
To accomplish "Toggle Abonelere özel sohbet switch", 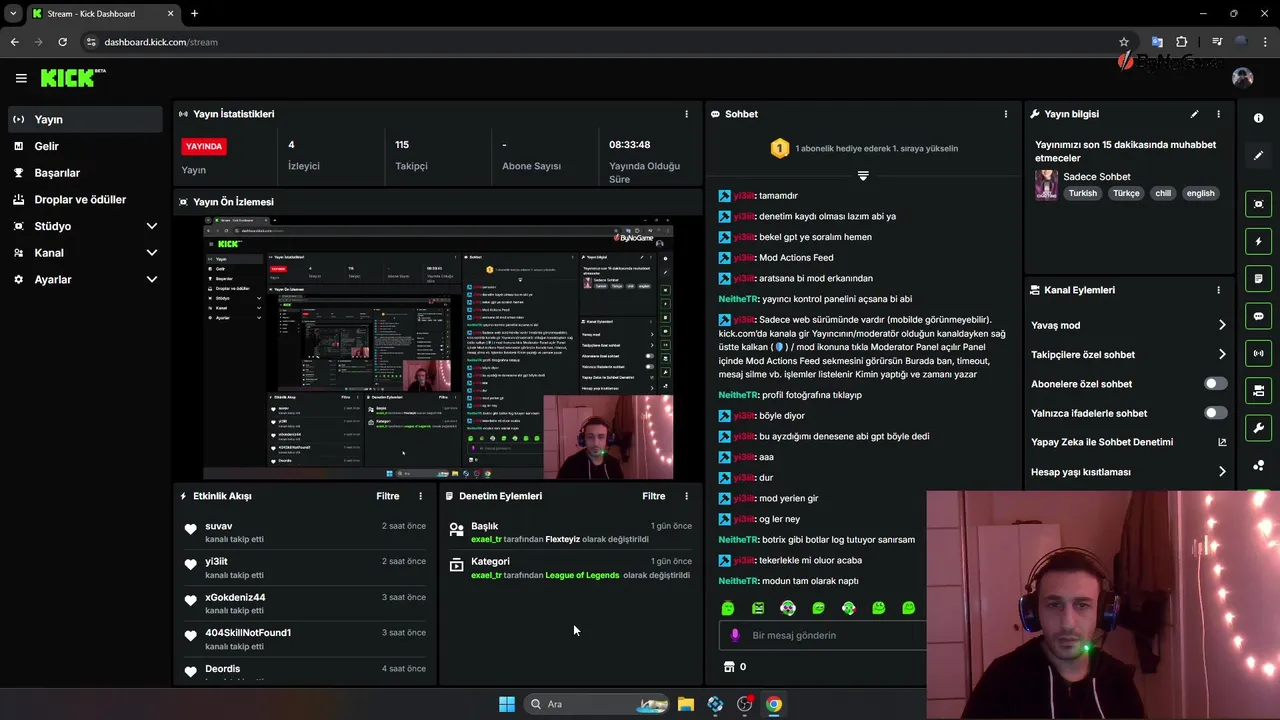I will pos(1215,384).
